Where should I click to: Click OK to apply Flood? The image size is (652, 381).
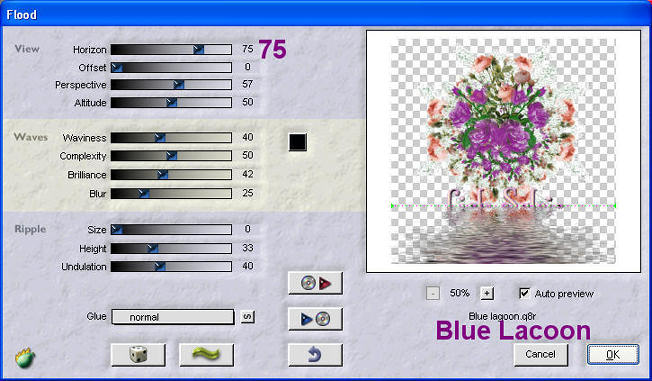613,354
